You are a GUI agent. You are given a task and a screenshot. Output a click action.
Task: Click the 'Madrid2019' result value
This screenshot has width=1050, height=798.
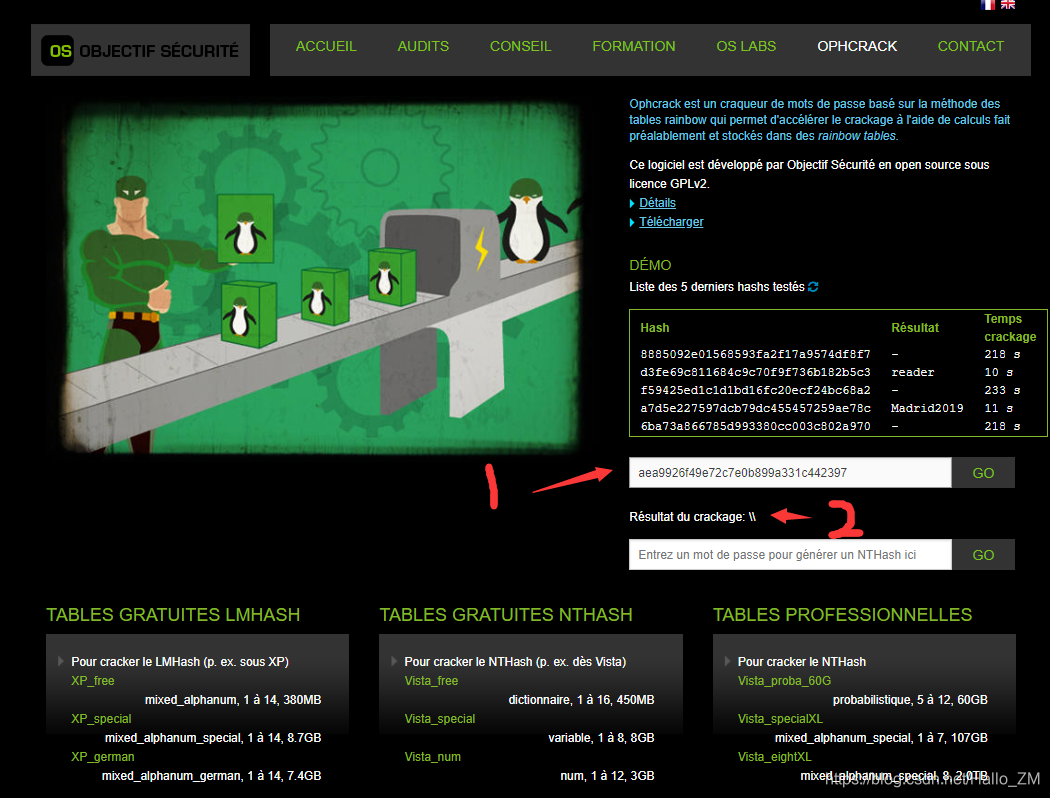click(927, 408)
